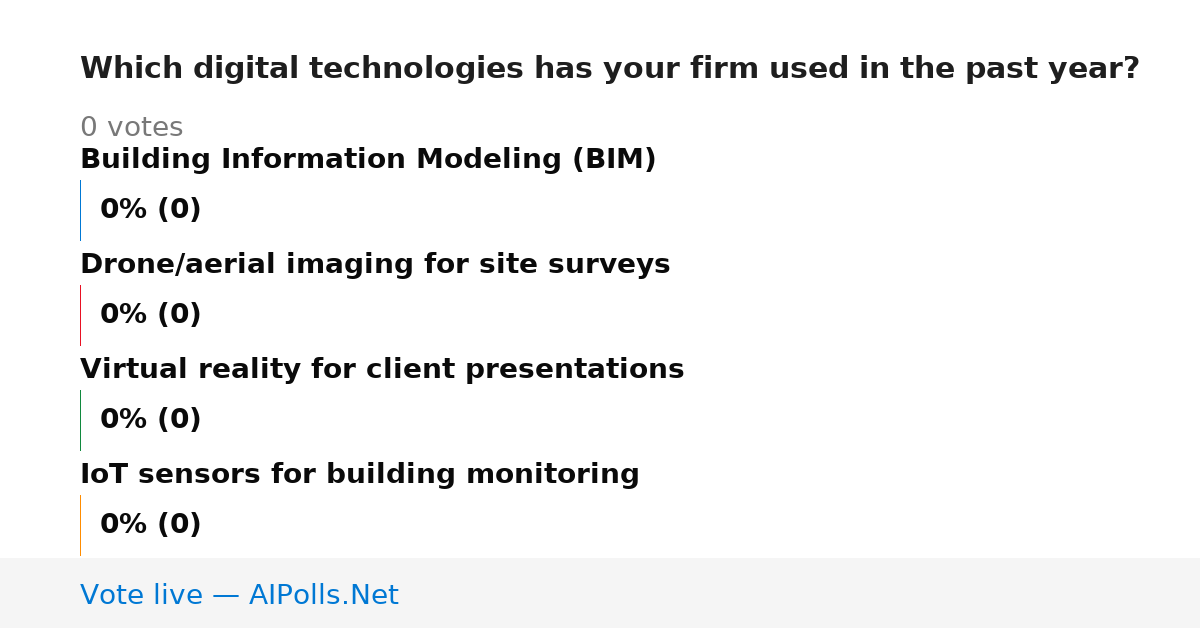Click the 0% (0) result under BIM
The image size is (1200, 628).
pos(150,210)
